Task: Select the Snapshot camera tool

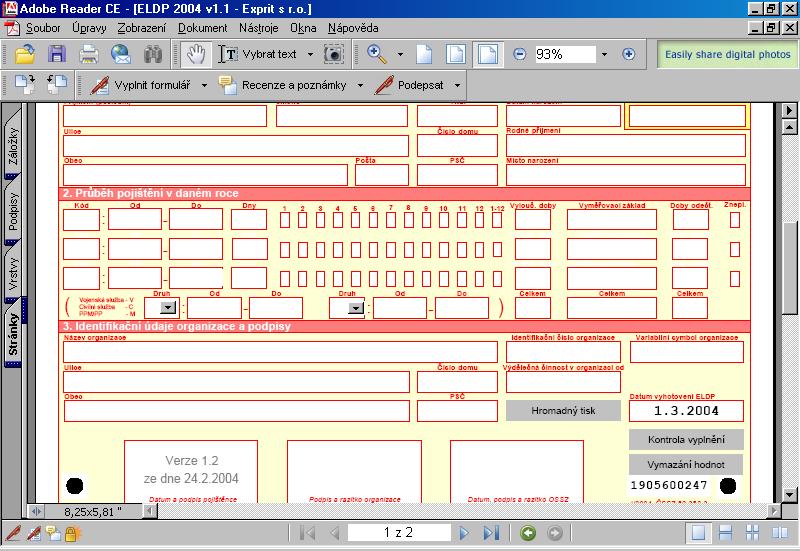Action: tap(333, 54)
